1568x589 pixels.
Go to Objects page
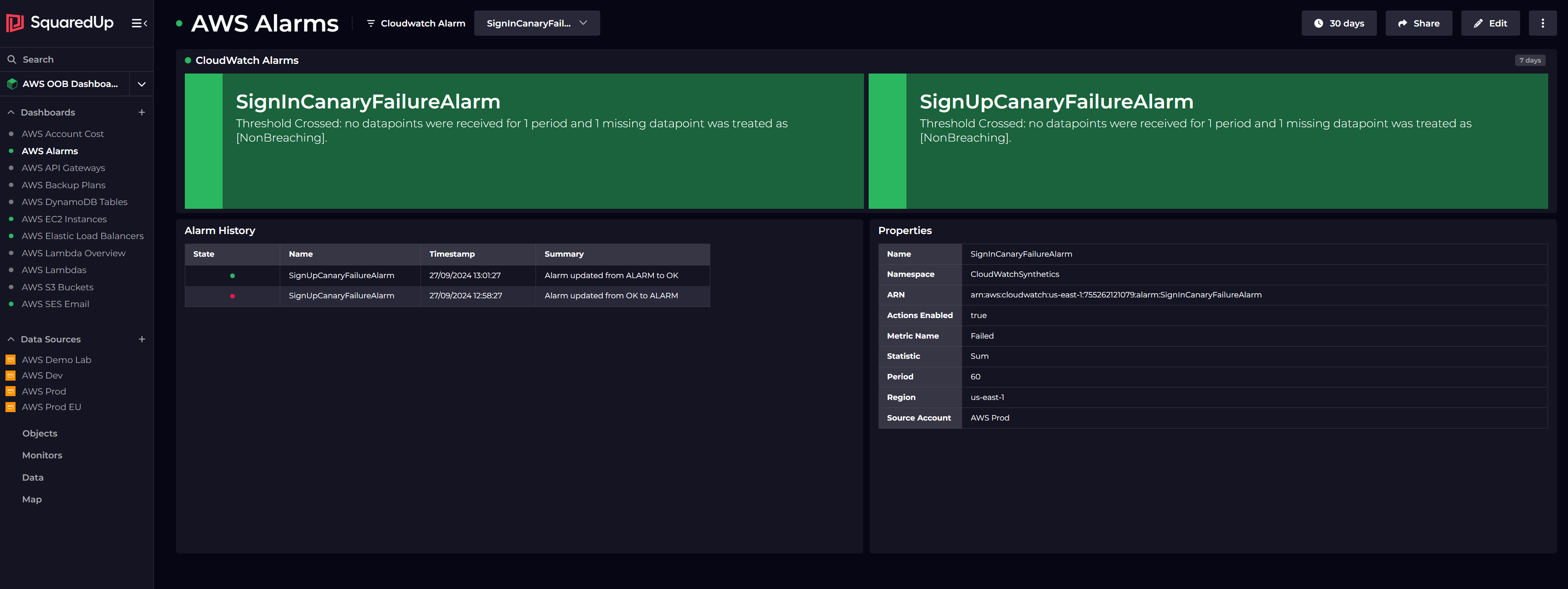(39, 433)
